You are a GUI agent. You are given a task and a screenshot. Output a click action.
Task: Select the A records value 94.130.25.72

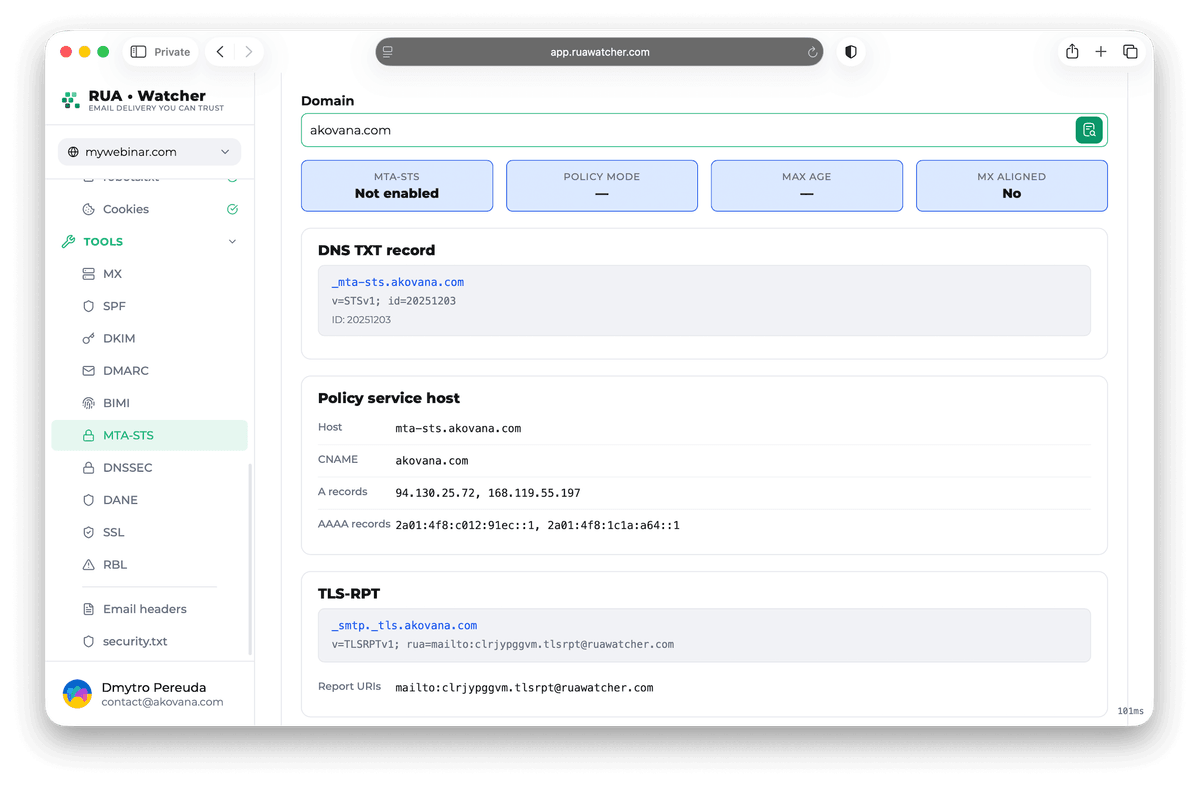(436, 493)
